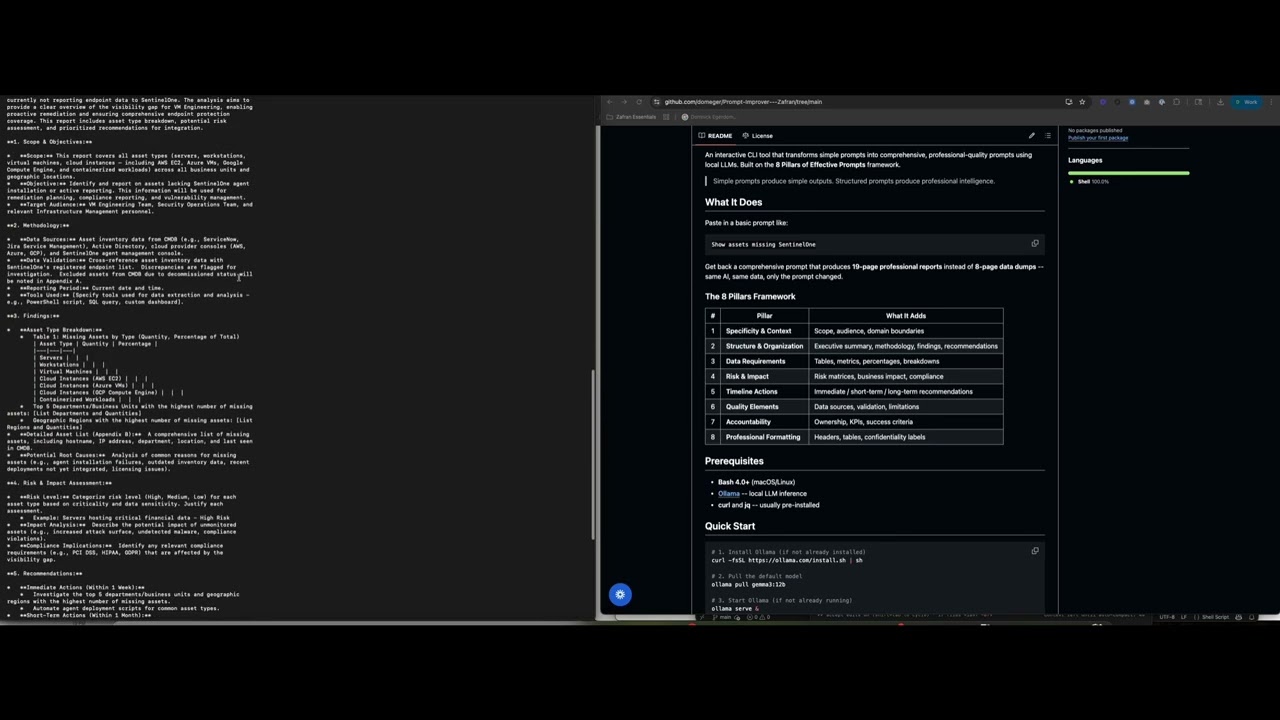Click '**1. Scope & Objectives:**' in terminal
The height and width of the screenshot is (720, 1280).
(x=49, y=142)
